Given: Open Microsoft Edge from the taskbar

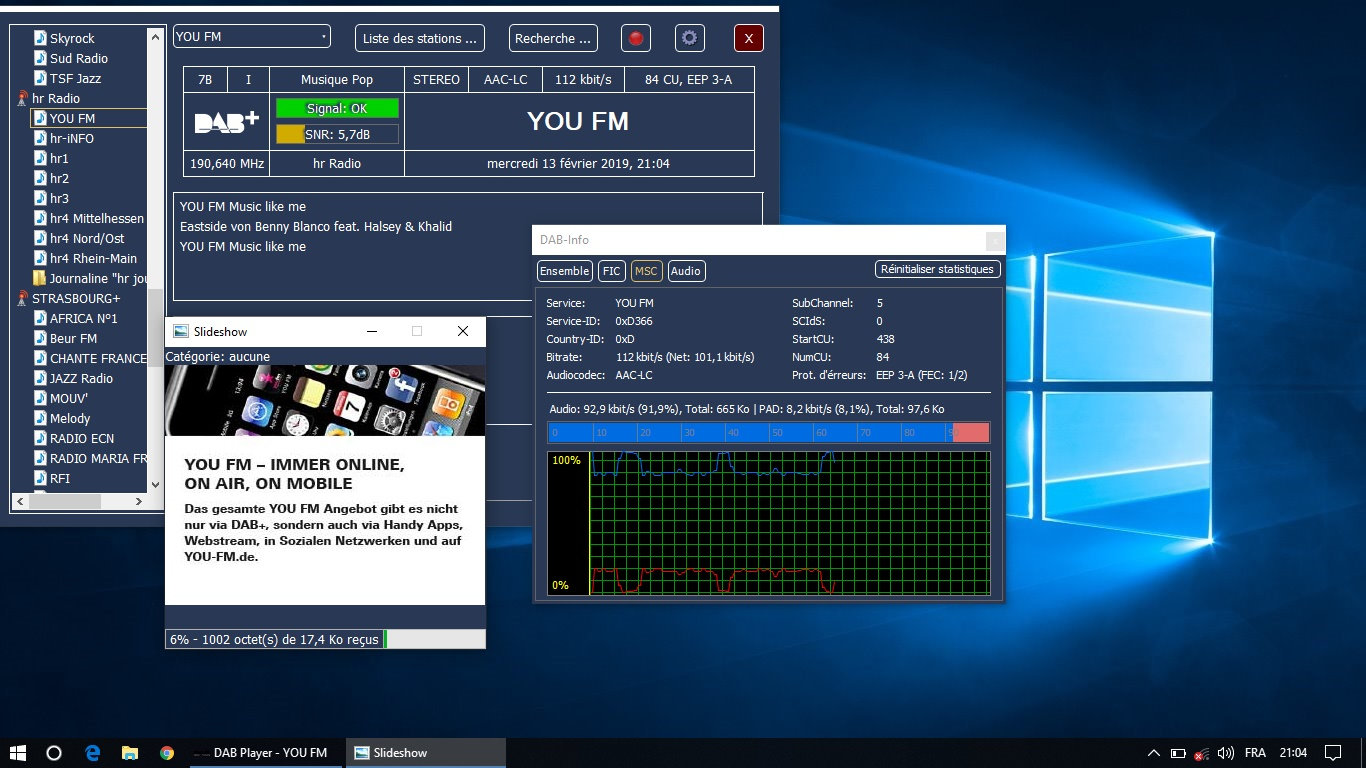Looking at the screenshot, I should (x=93, y=752).
